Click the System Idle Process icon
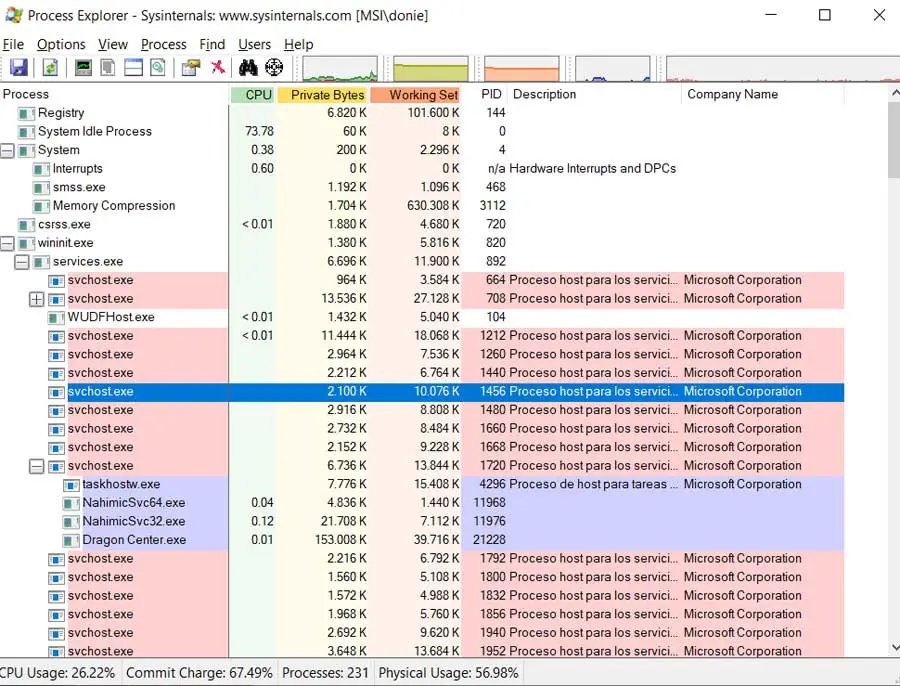 click(x=26, y=132)
